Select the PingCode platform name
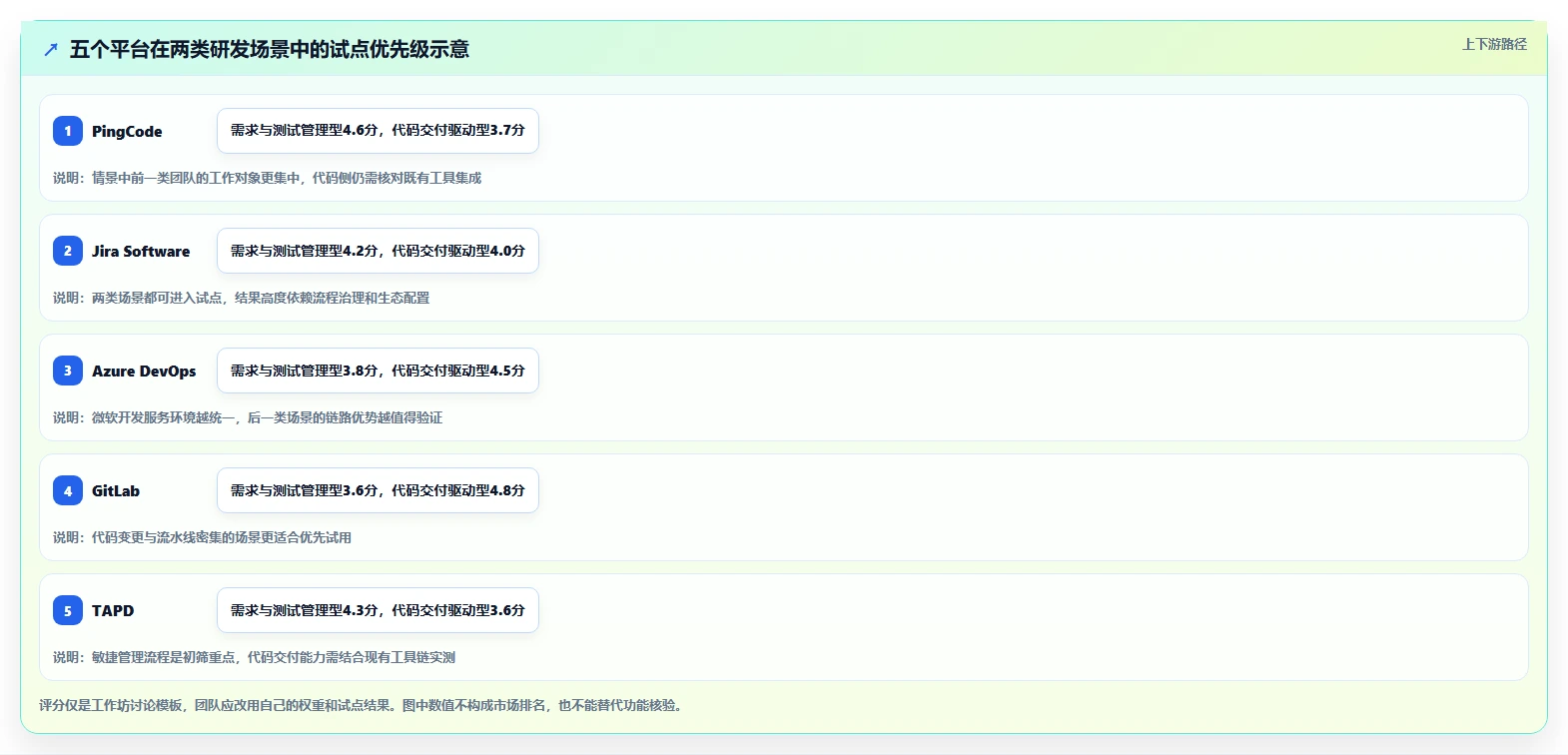The image size is (1568, 755). [x=127, y=131]
